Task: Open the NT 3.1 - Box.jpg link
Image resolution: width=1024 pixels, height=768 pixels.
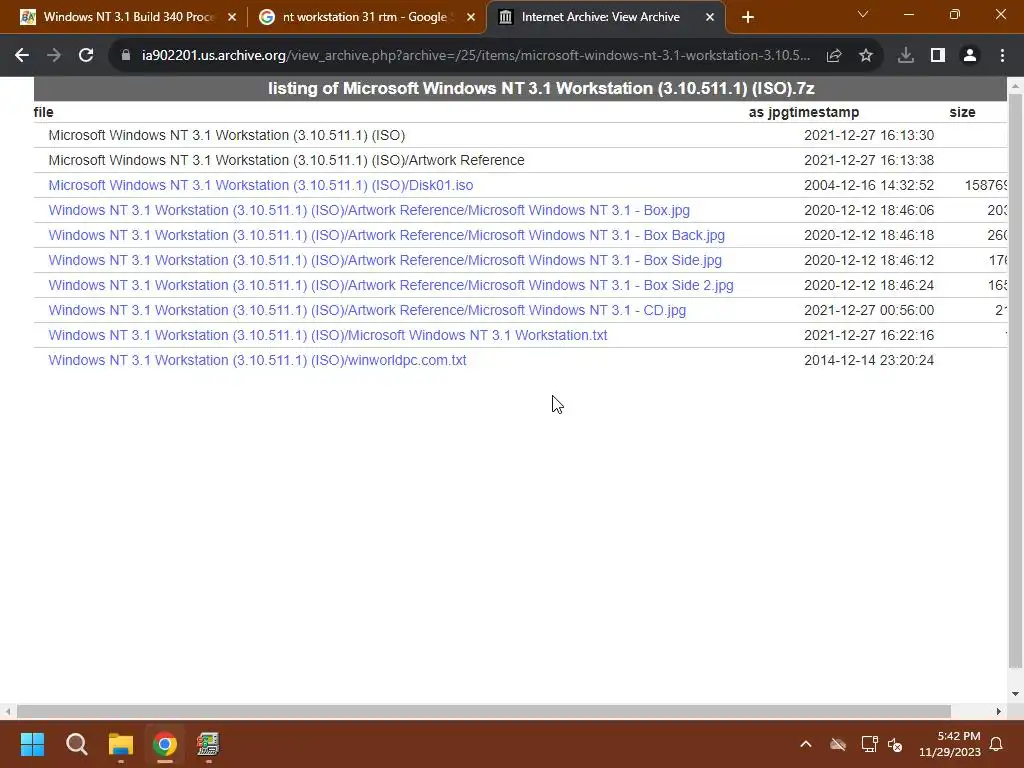Action: (369, 210)
